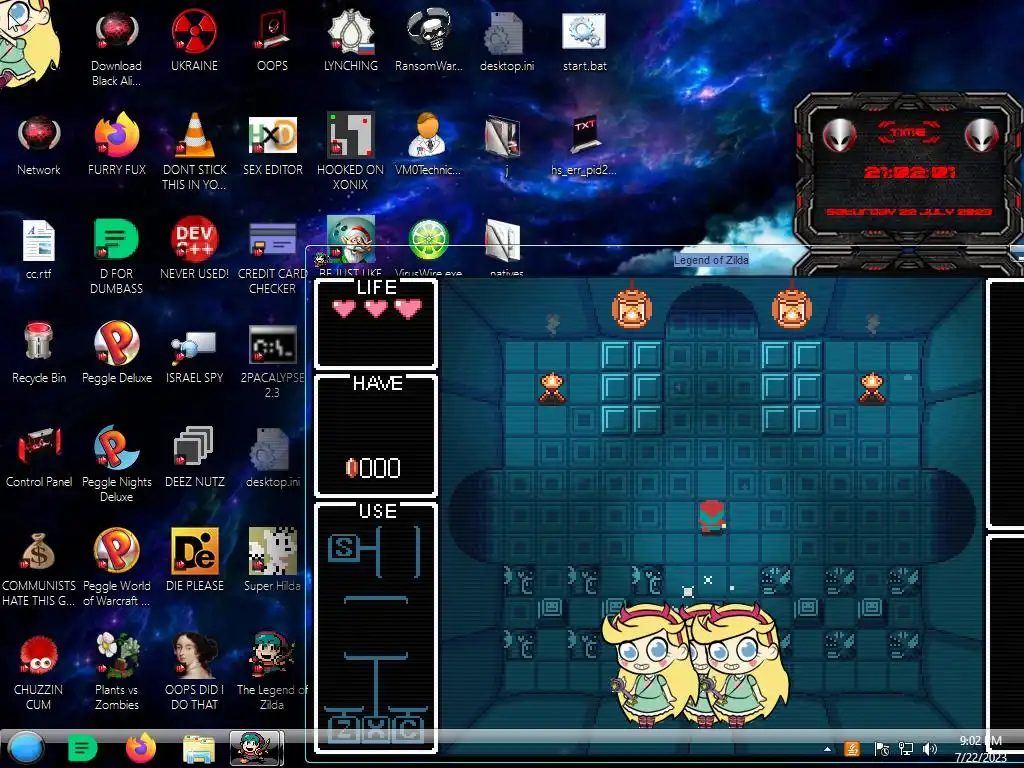This screenshot has height=768, width=1024.
Task: Open the CHUZZIN CUM red fuzzy icon
Action: pyautogui.click(x=39, y=673)
